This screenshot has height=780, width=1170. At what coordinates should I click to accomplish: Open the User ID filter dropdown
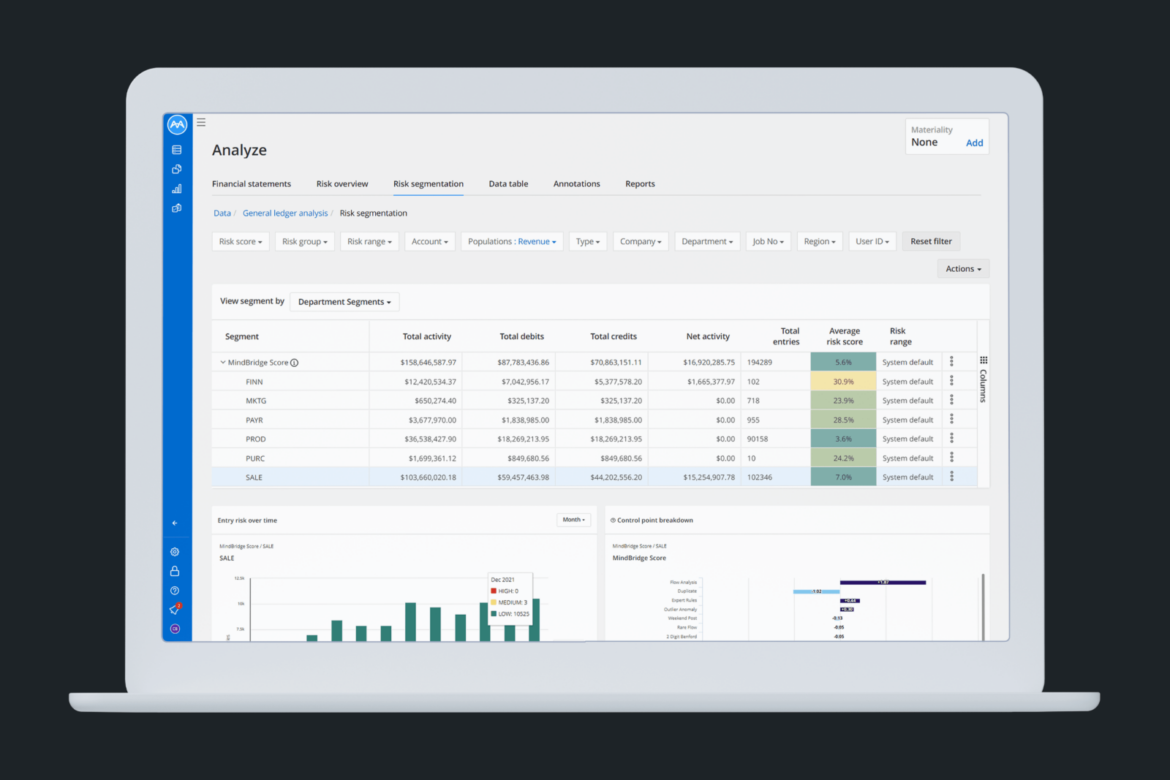[872, 241]
